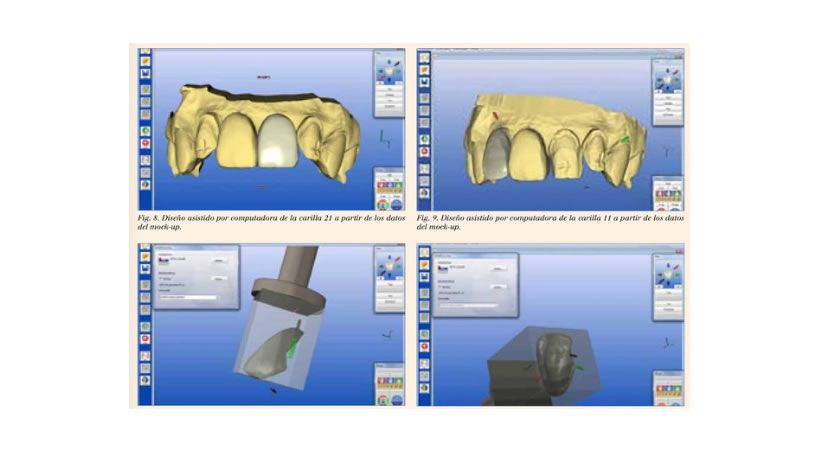Click colored tool row in Fig. 8 tools panel
Viewport: 819px width, 452px height.
pyautogui.click(x=388, y=189)
